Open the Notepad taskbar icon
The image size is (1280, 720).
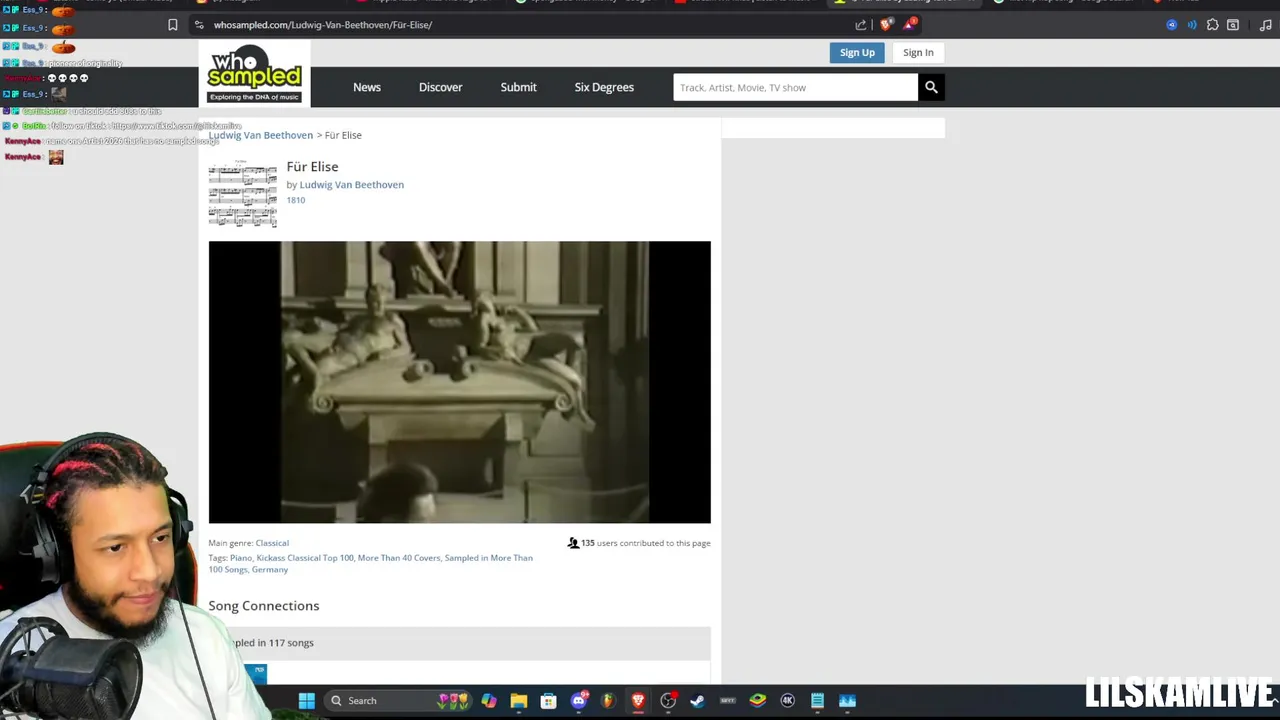click(x=817, y=700)
